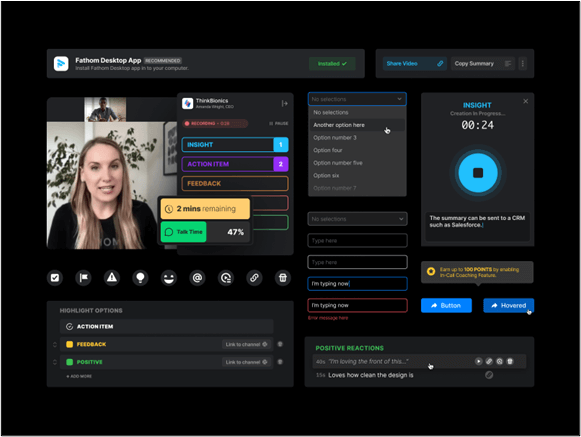
Task: Click the insight summary text box
Action: pos(478,227)
